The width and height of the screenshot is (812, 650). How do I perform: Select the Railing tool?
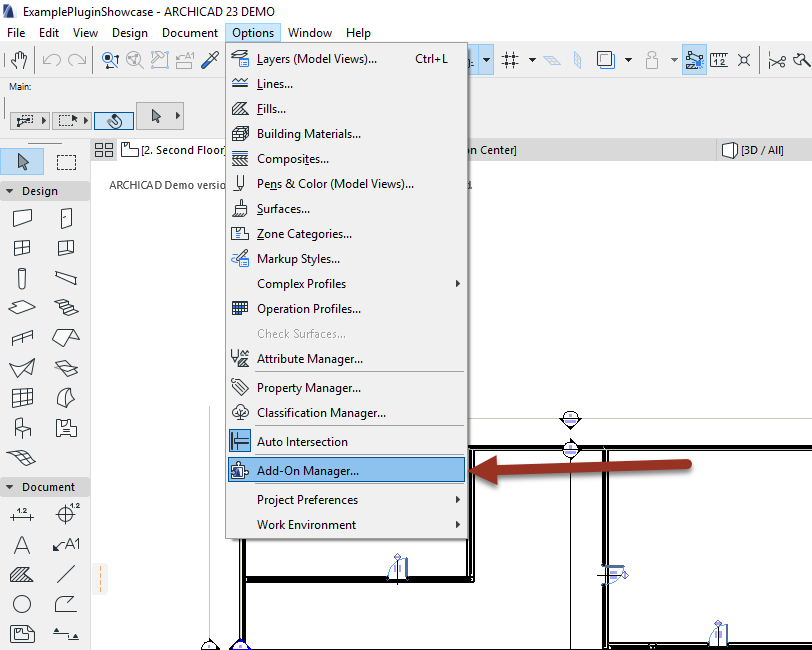point(22,338)
